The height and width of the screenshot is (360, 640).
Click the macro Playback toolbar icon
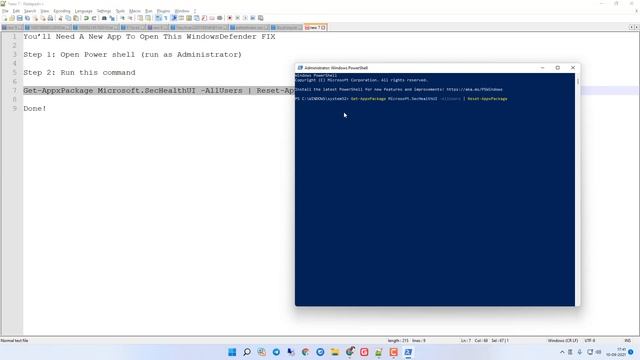point(245,18)
